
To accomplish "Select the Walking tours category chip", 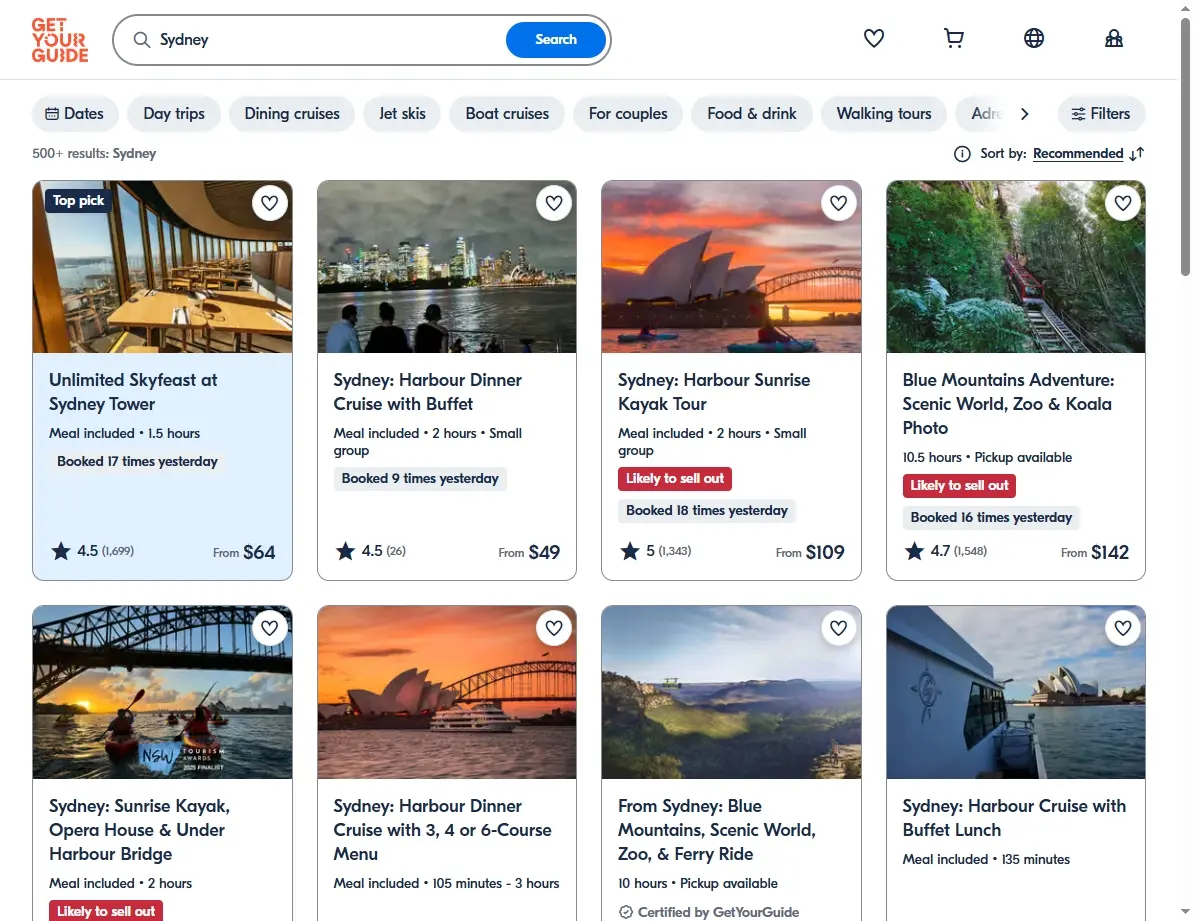I will 884,114.
